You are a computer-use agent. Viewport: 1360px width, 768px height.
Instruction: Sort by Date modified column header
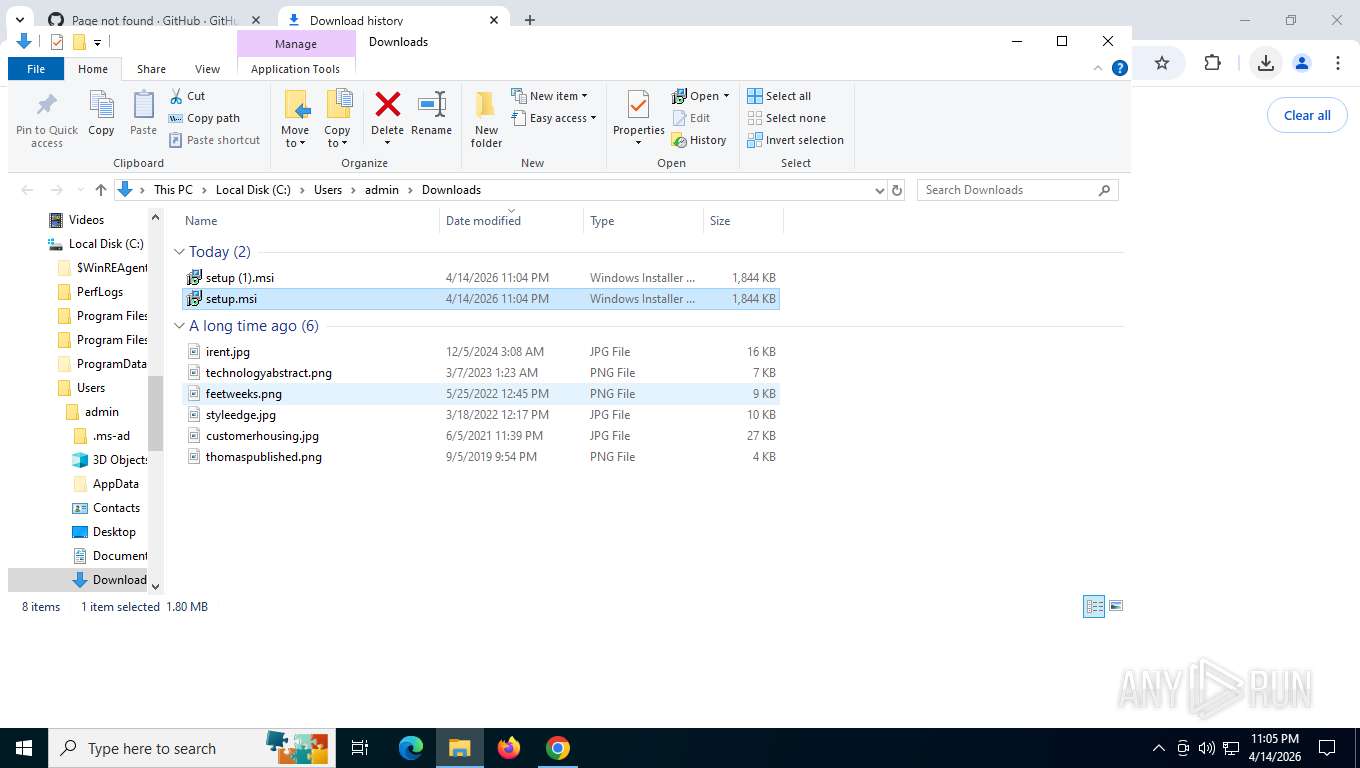483,221
